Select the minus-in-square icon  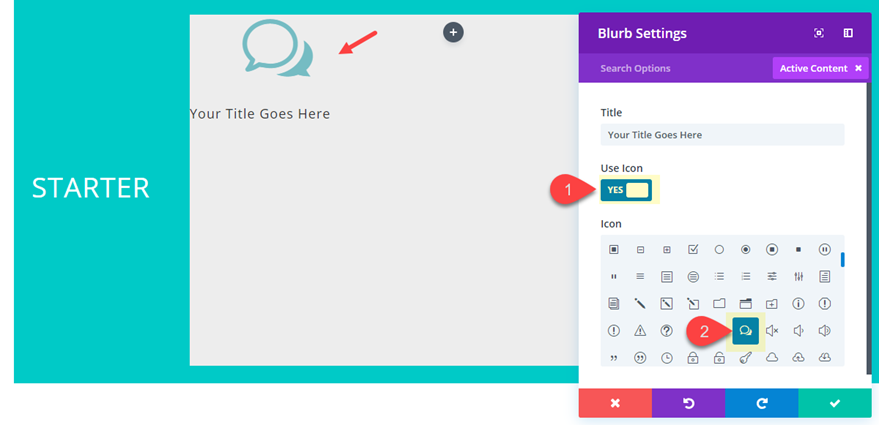click(640, 250)
